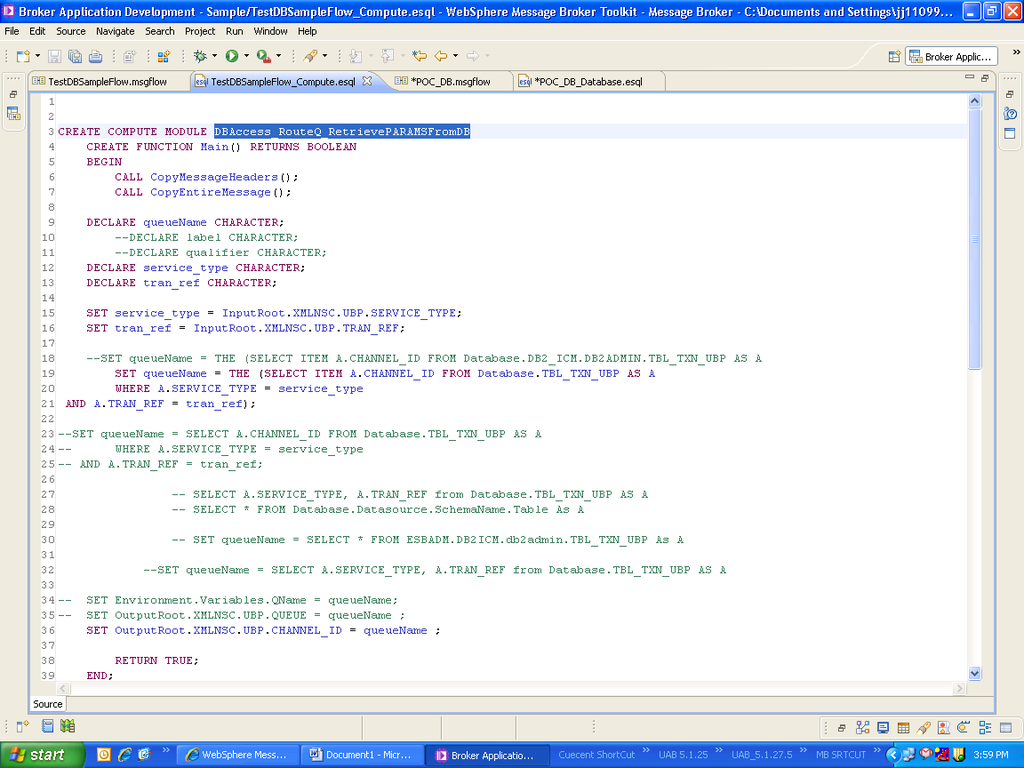1024x768 pixels.
Task: Launch the Debug tool from the toolbar
Action: (x=200, y=56)
